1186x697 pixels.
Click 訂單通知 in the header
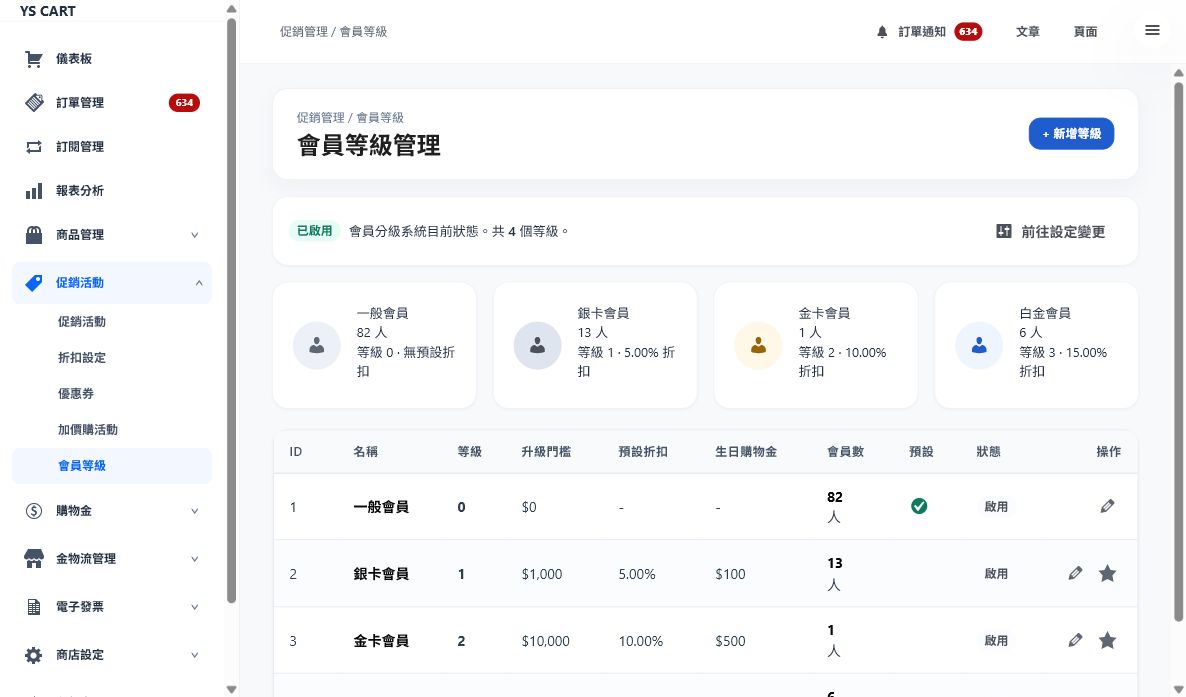(922, 32)
